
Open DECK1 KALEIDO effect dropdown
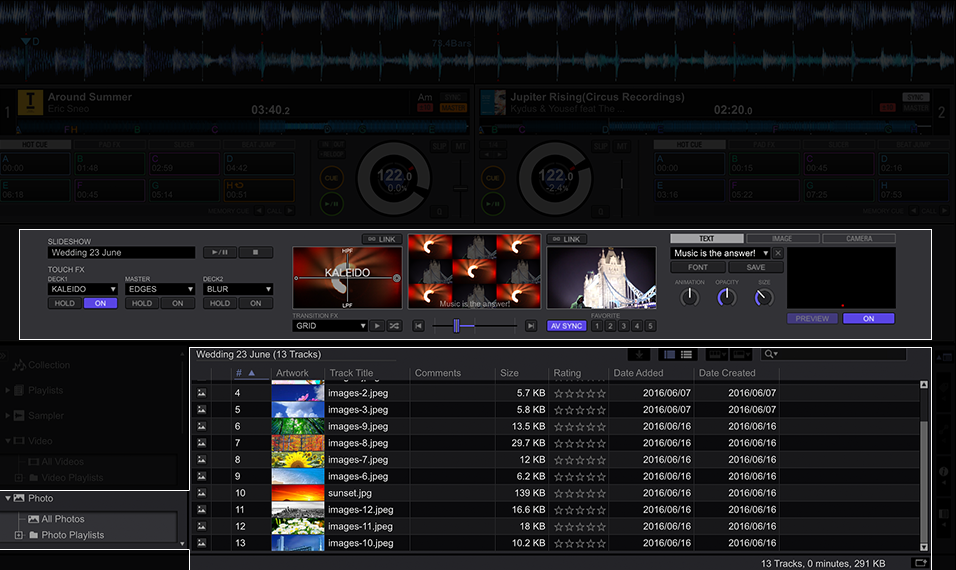(x=82, y=289)
